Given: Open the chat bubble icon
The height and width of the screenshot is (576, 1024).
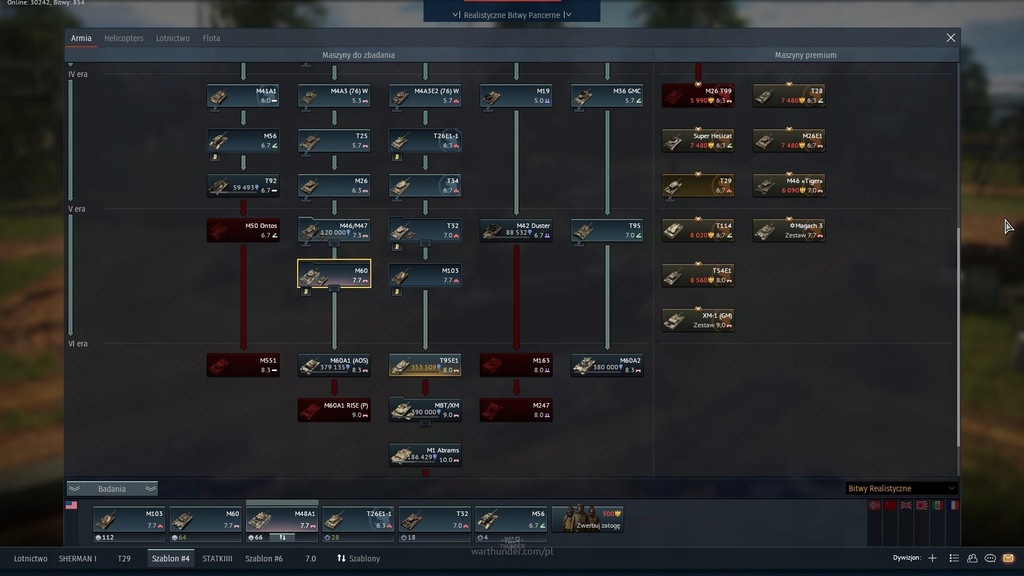Looking at the screenshot, I should tap(990, 558).
